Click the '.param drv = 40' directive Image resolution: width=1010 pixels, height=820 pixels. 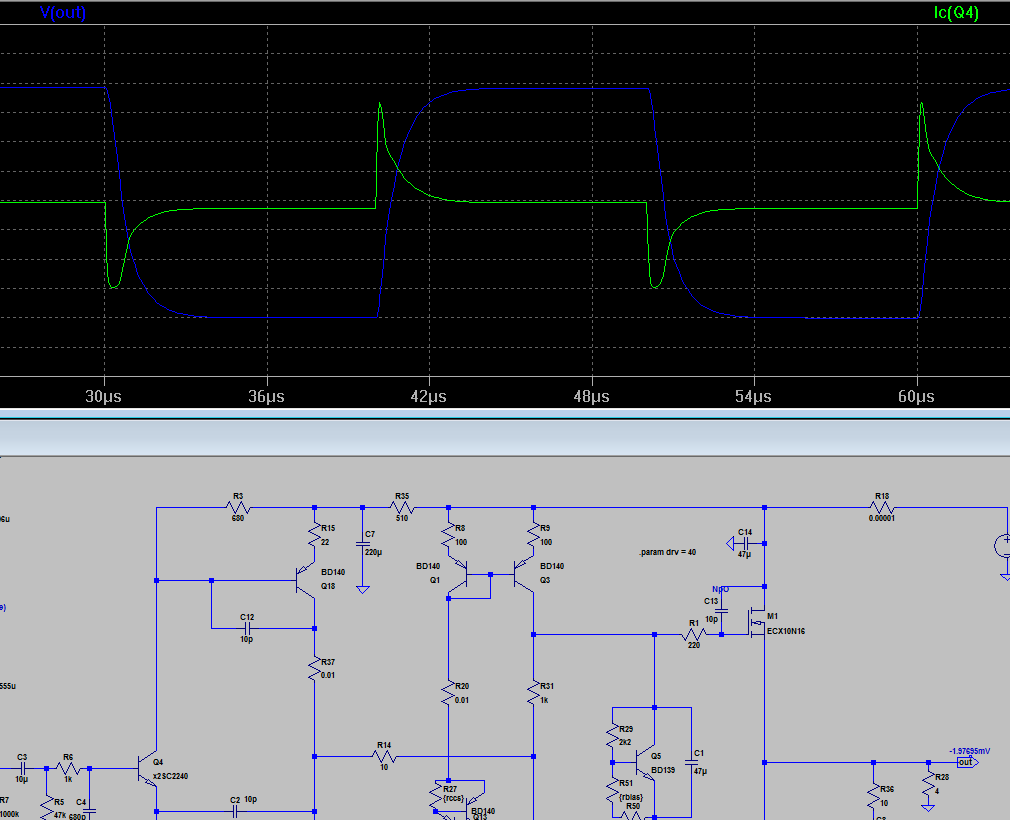pos(667,552)
